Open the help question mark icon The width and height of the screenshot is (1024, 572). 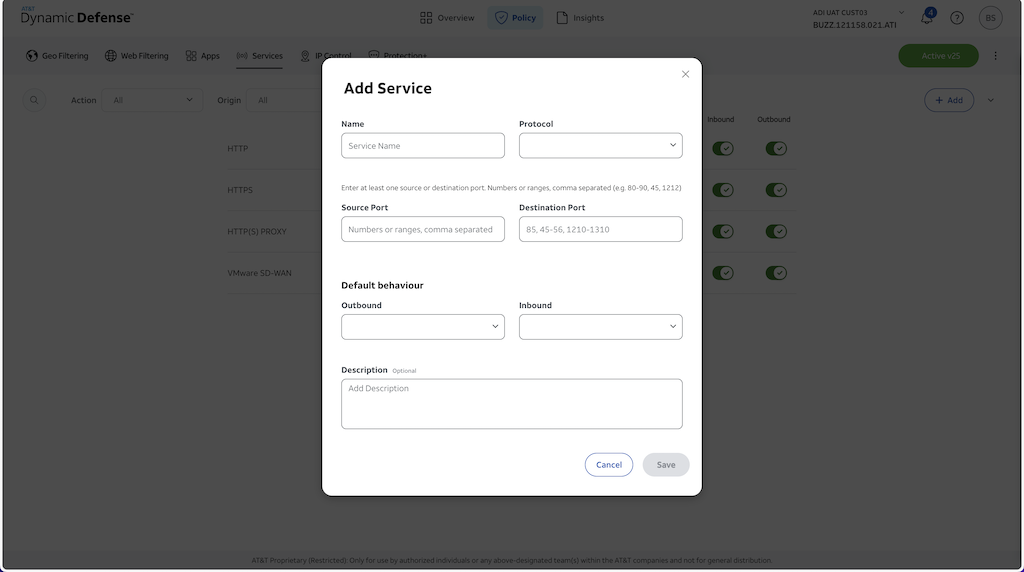[x=957, y=18]
